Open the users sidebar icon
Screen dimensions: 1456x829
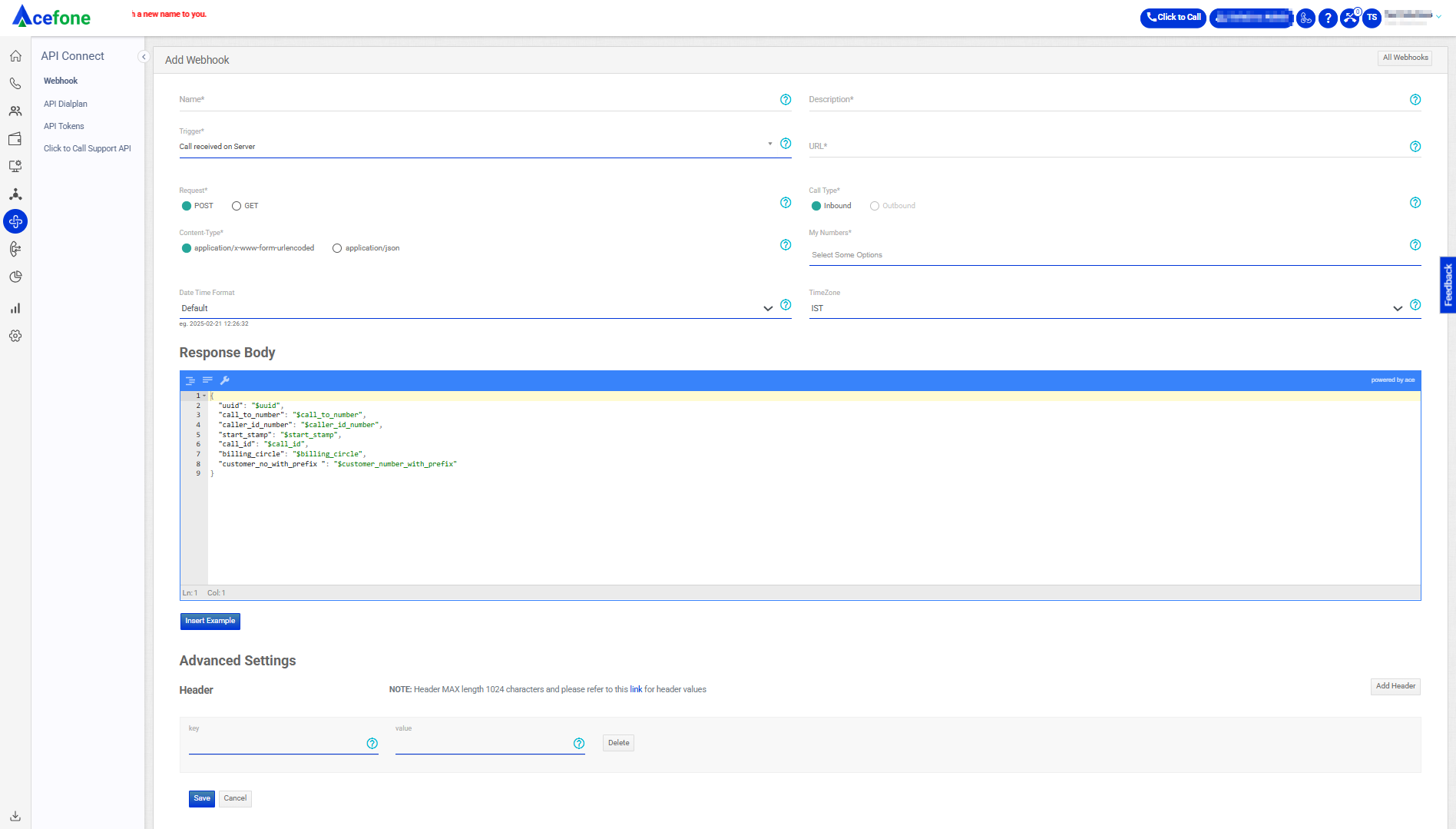click(15, 111)
